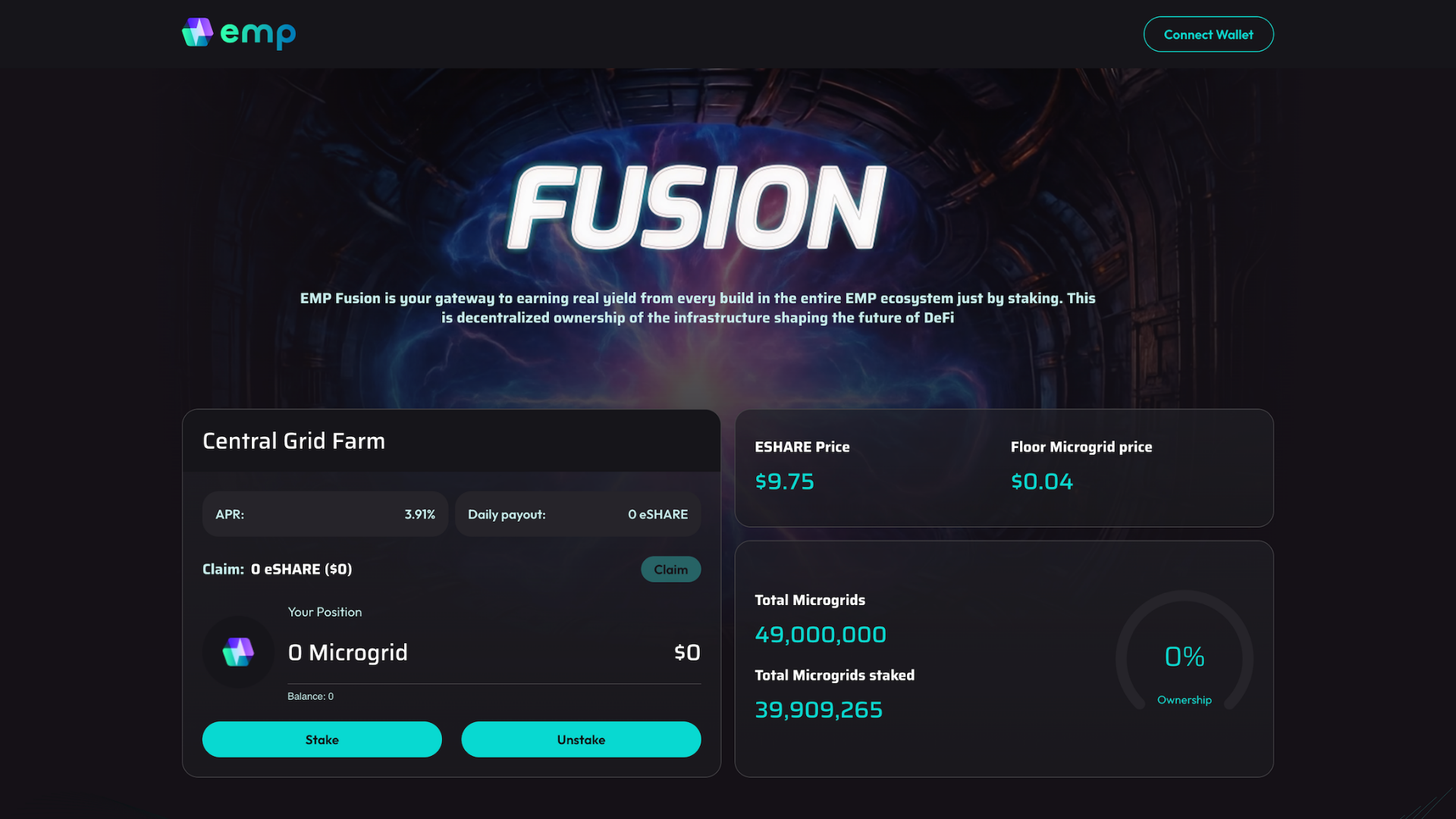Select the APR 3.91% stat box
1456x819 pixels.
coord(325,514)
